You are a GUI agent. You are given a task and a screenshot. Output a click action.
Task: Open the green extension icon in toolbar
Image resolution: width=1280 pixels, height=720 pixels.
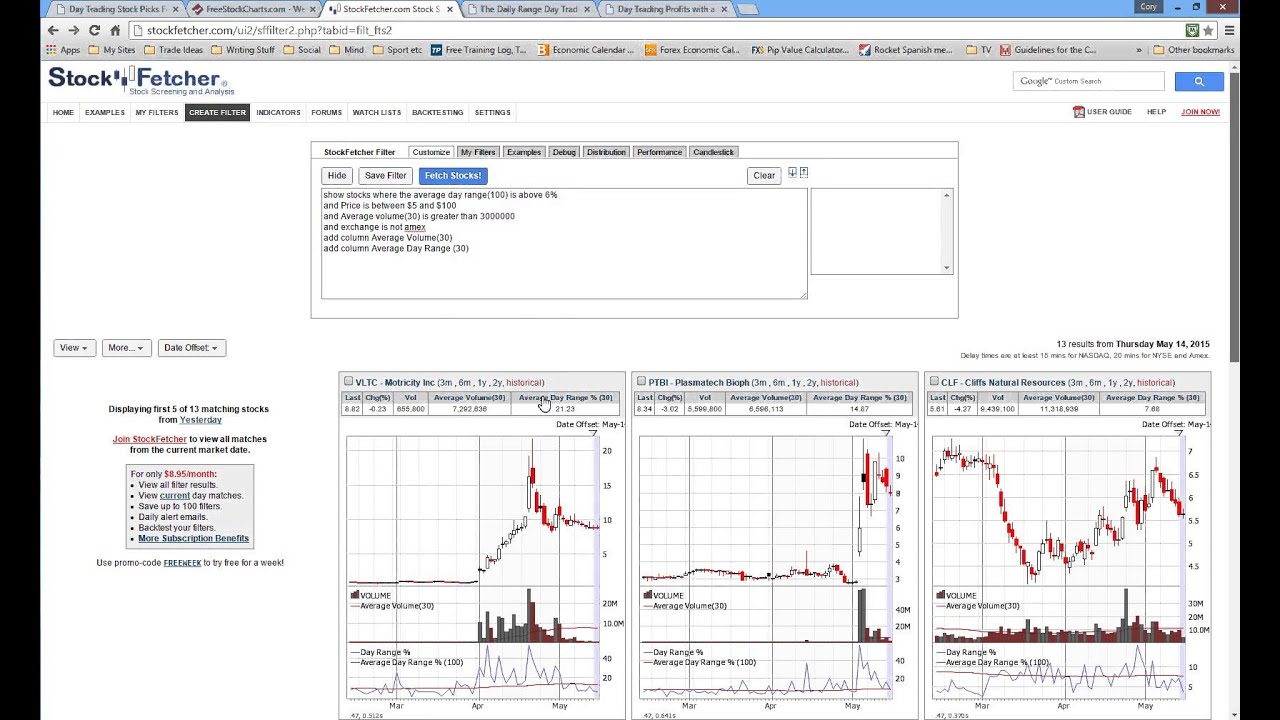(x=1192, y=30)
